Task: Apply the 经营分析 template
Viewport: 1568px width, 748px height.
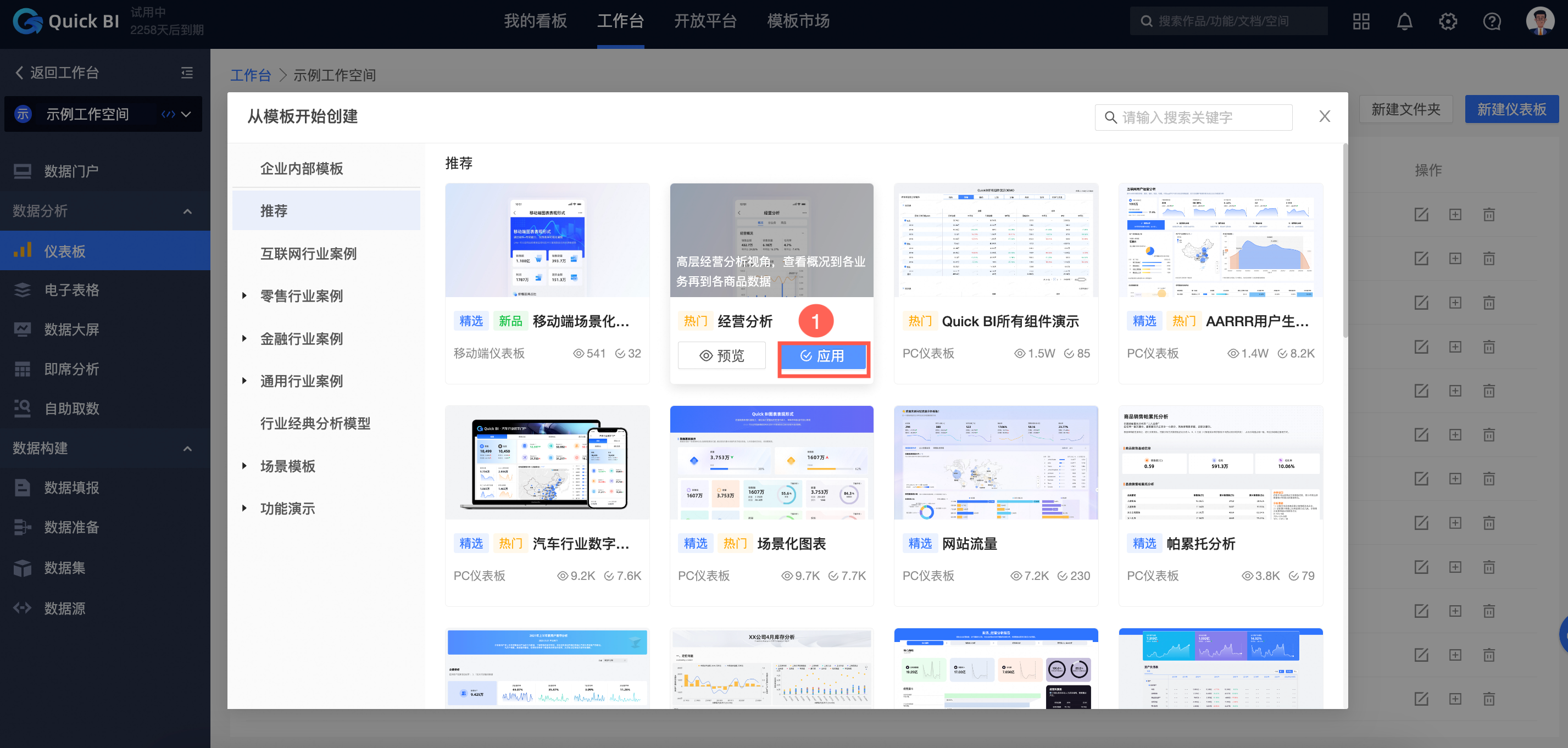Action: point(823,356)
